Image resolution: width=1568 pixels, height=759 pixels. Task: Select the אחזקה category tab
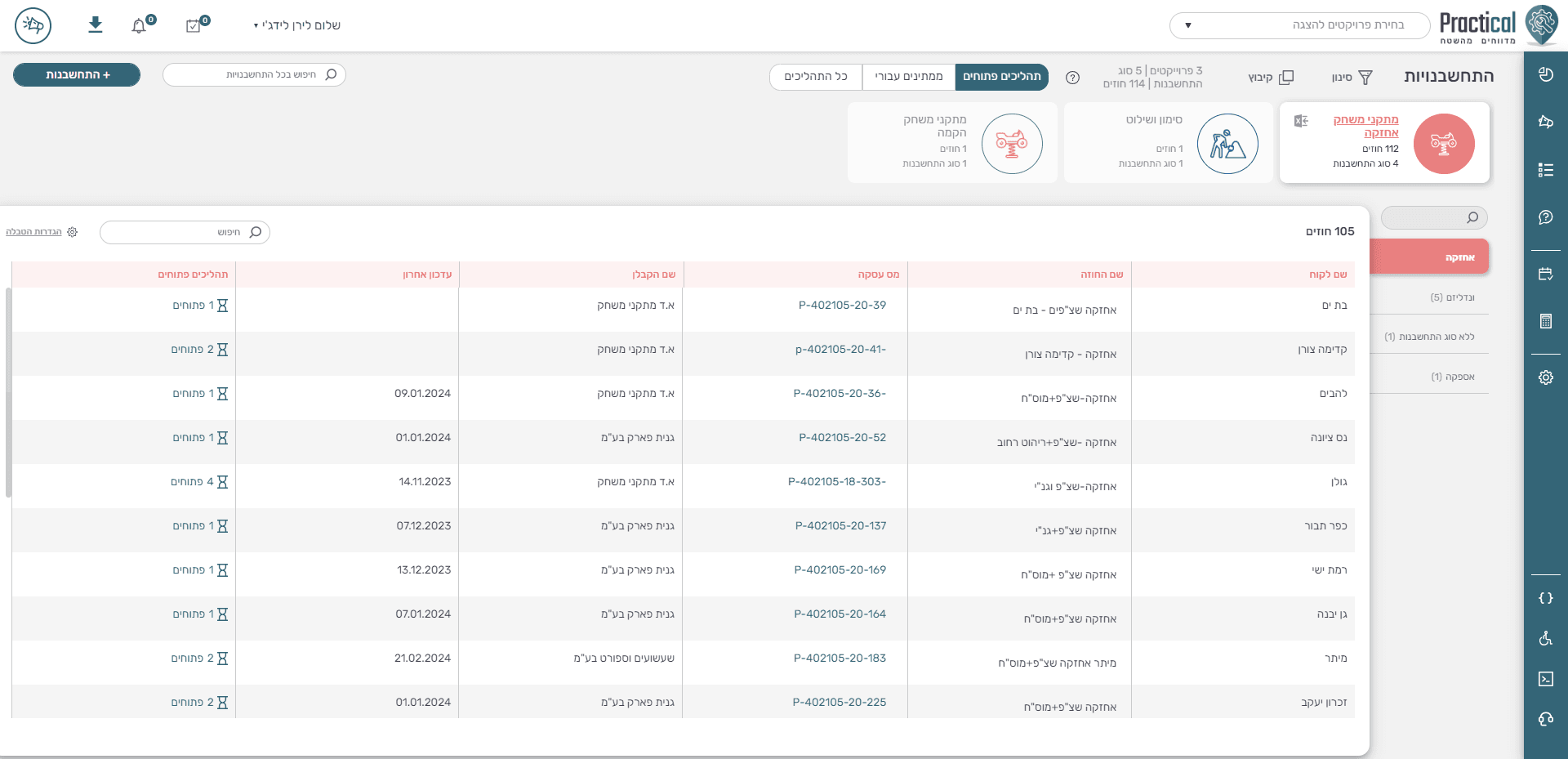tap(1429, 257)
